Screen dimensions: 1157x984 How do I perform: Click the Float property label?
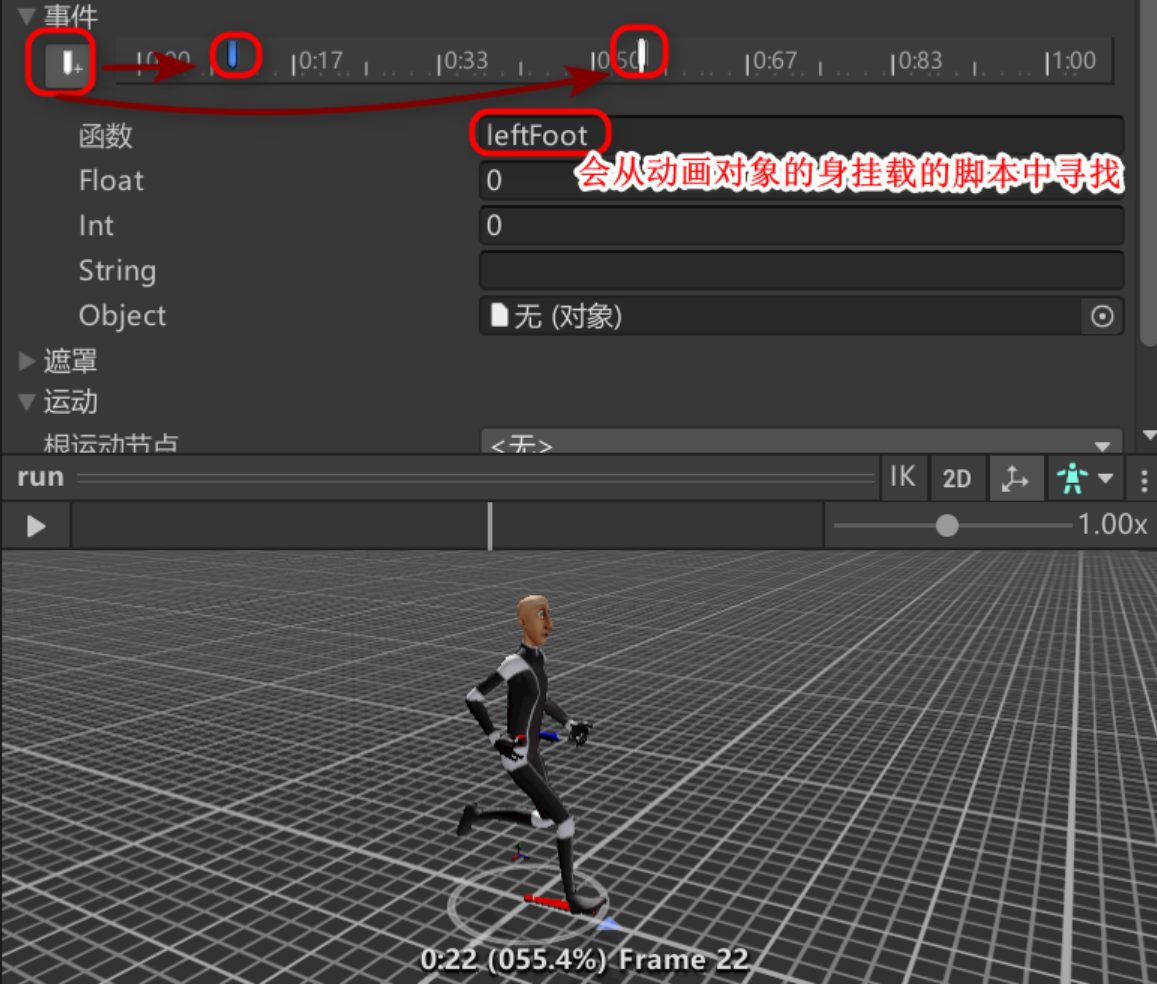click(x=111, y=181)
